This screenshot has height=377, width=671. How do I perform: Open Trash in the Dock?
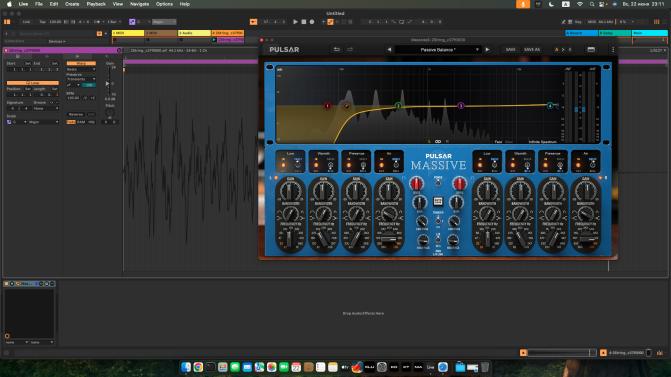click(x=485, y=367)
